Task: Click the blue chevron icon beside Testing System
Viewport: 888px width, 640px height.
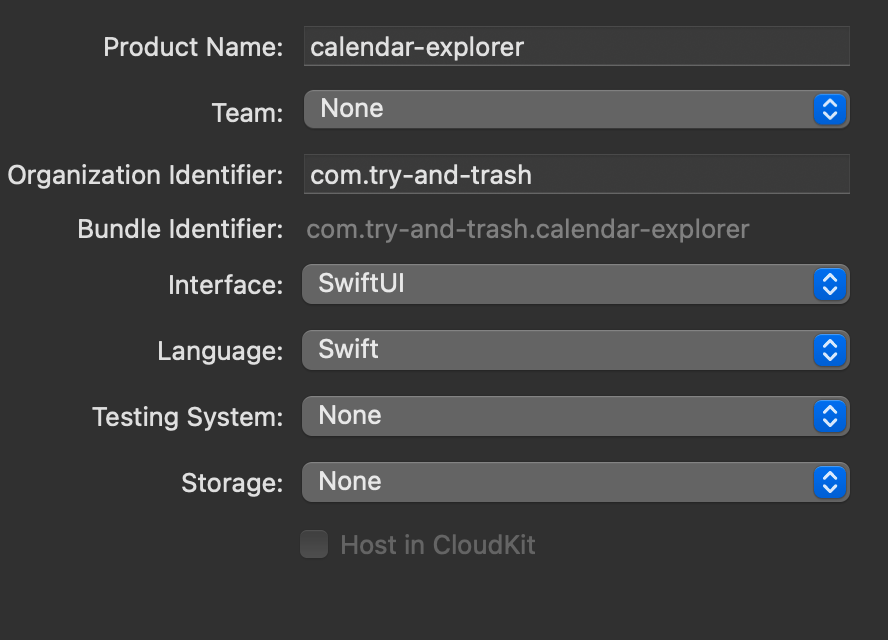Action: pyautogui.click(x=830, y=416)
